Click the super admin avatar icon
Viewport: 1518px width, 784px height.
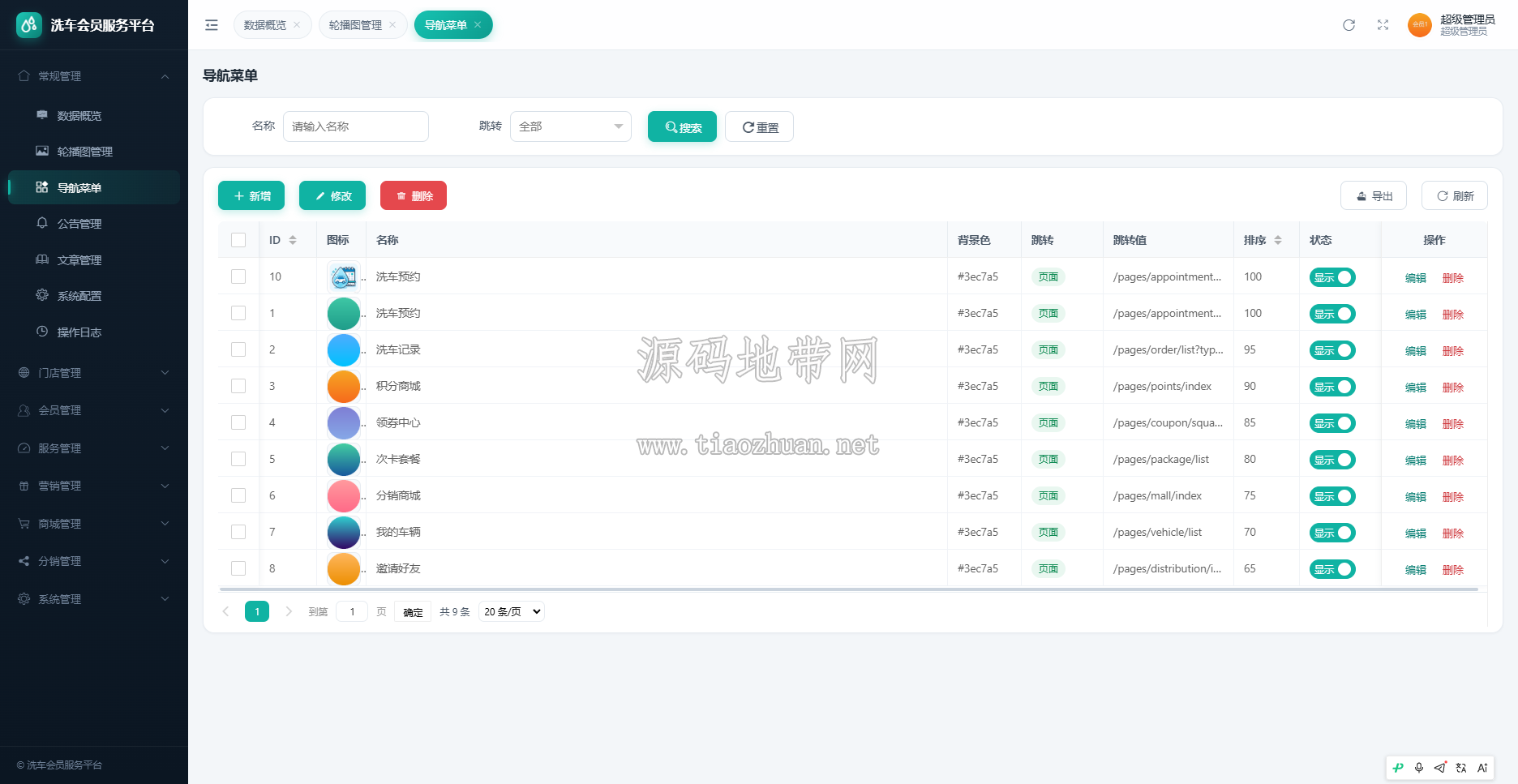click(1419, 25)
